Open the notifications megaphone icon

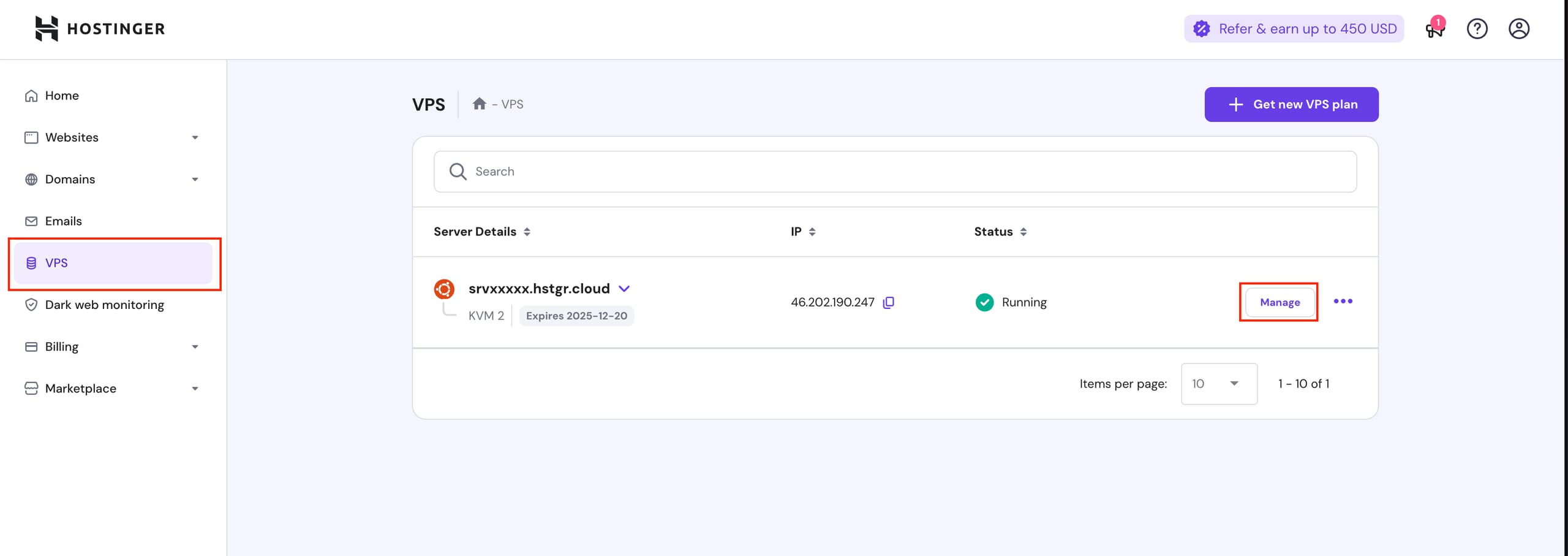(x=1434, y=29)
